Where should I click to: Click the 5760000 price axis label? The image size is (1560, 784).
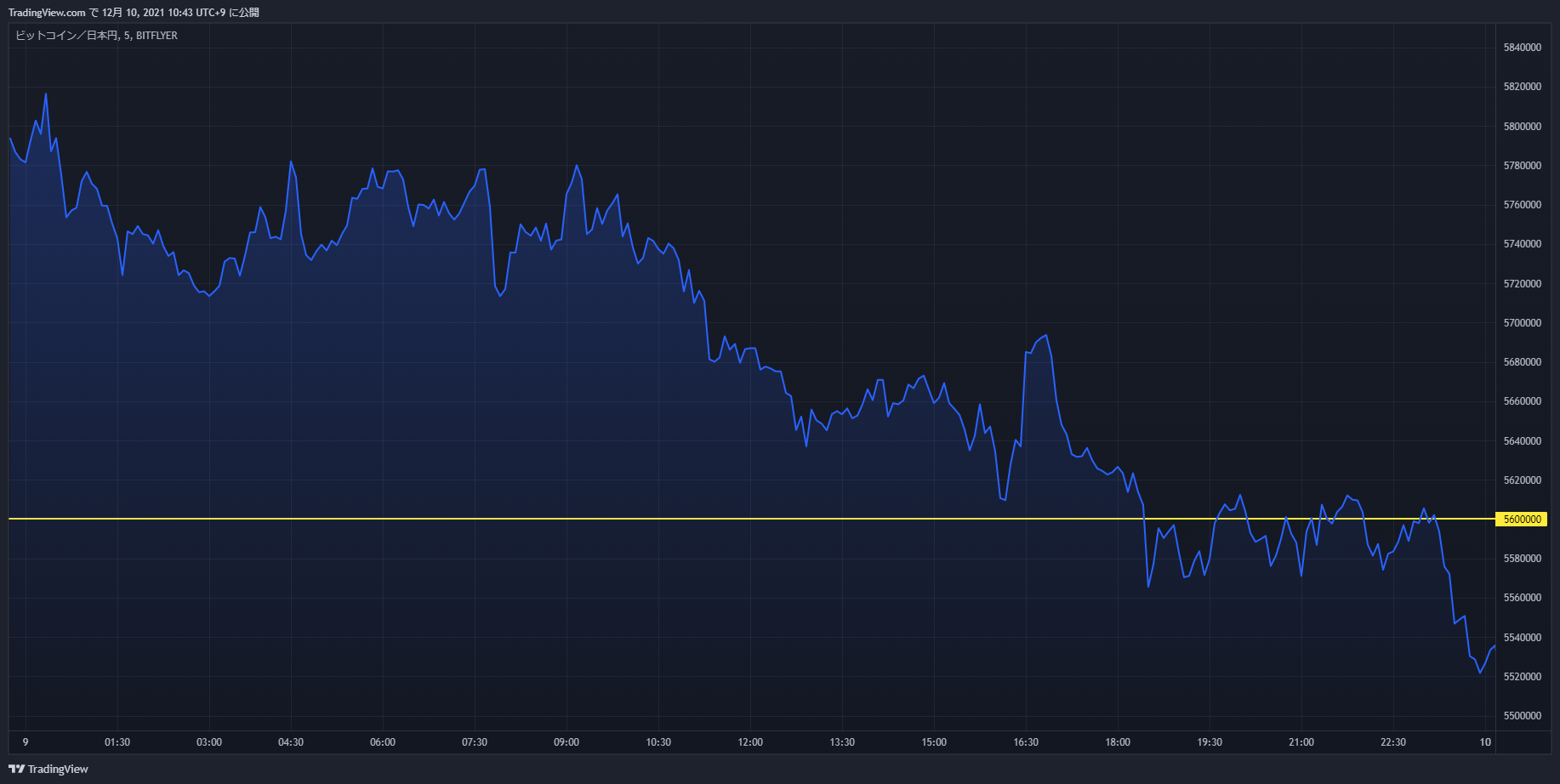(1523, 205)
